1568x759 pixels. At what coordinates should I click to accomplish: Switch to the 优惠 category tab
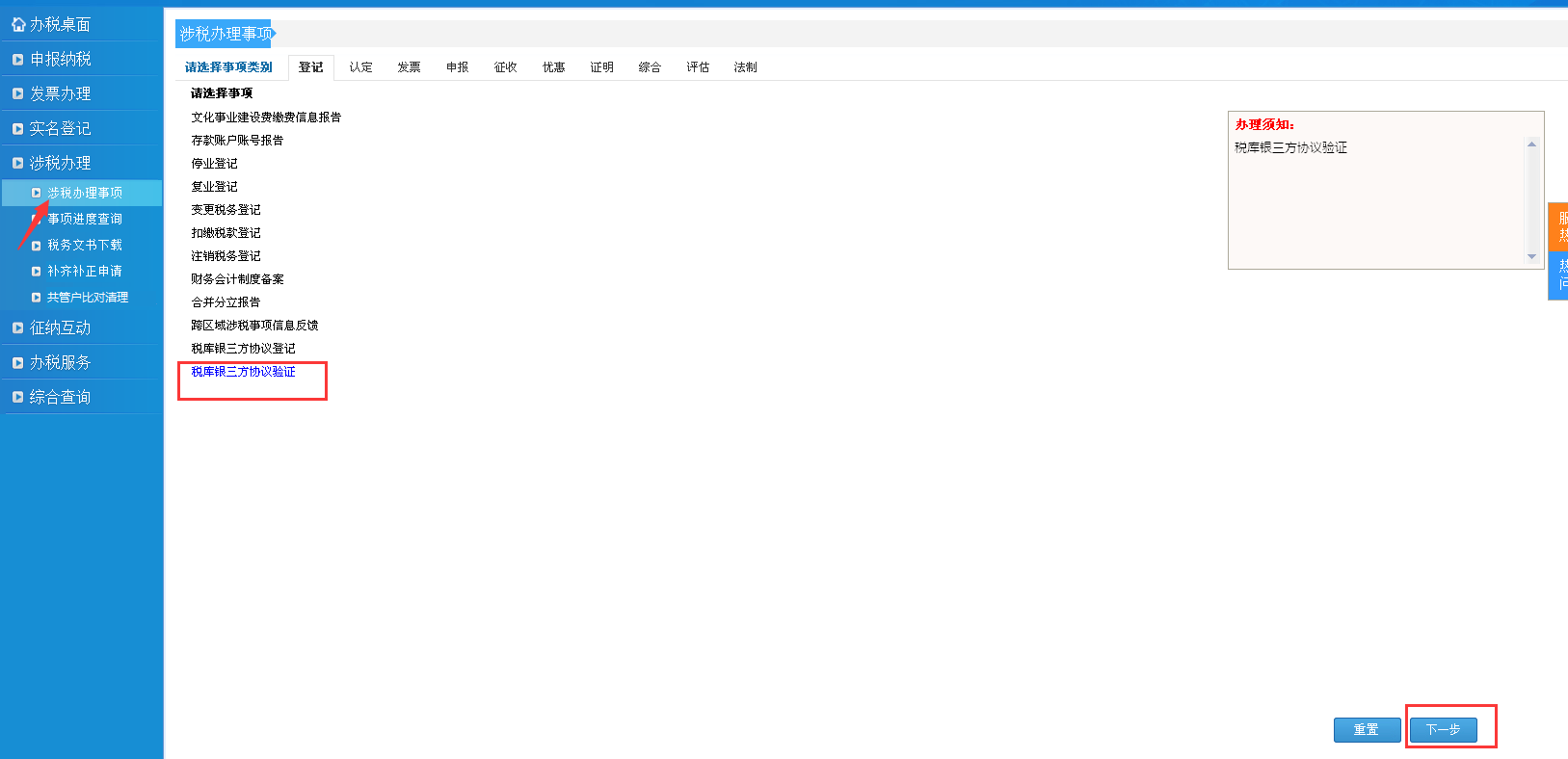click(553, 67)
